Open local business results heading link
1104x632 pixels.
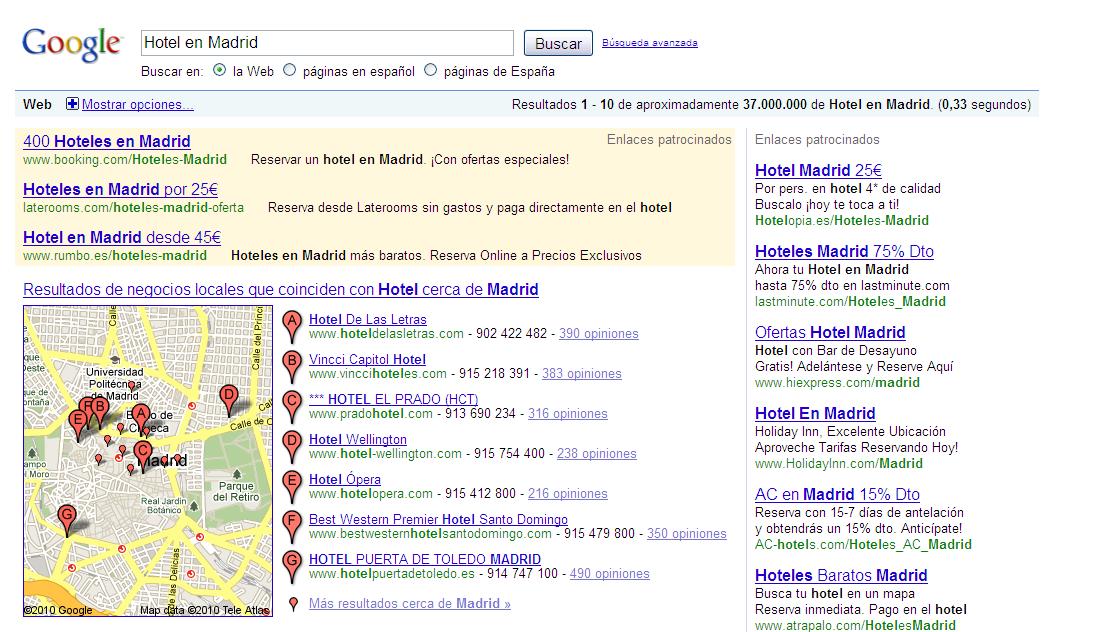tap(280, 289)
